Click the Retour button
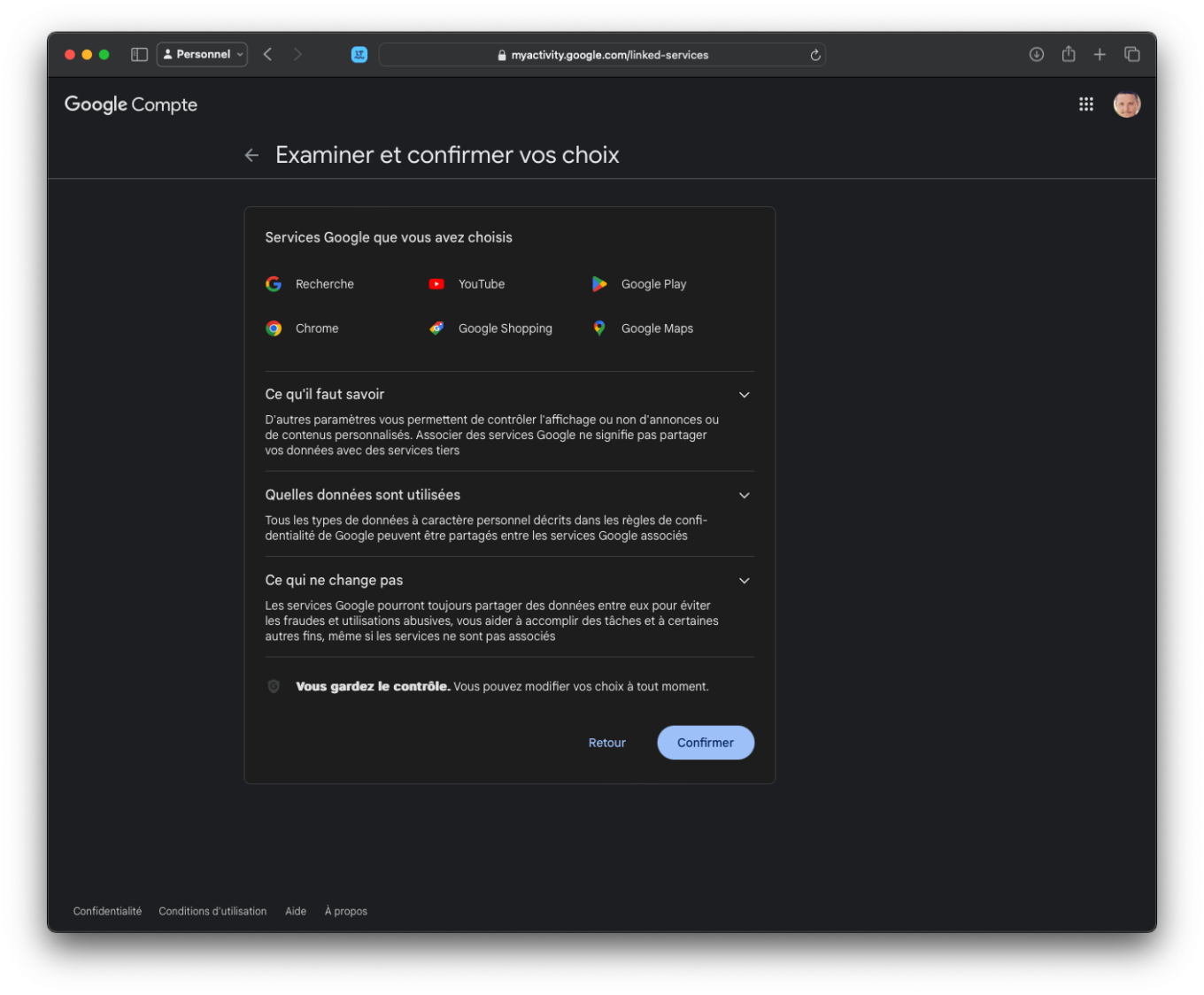The image size is (1204, 995). pyautogui.click(x=607, y=743)
